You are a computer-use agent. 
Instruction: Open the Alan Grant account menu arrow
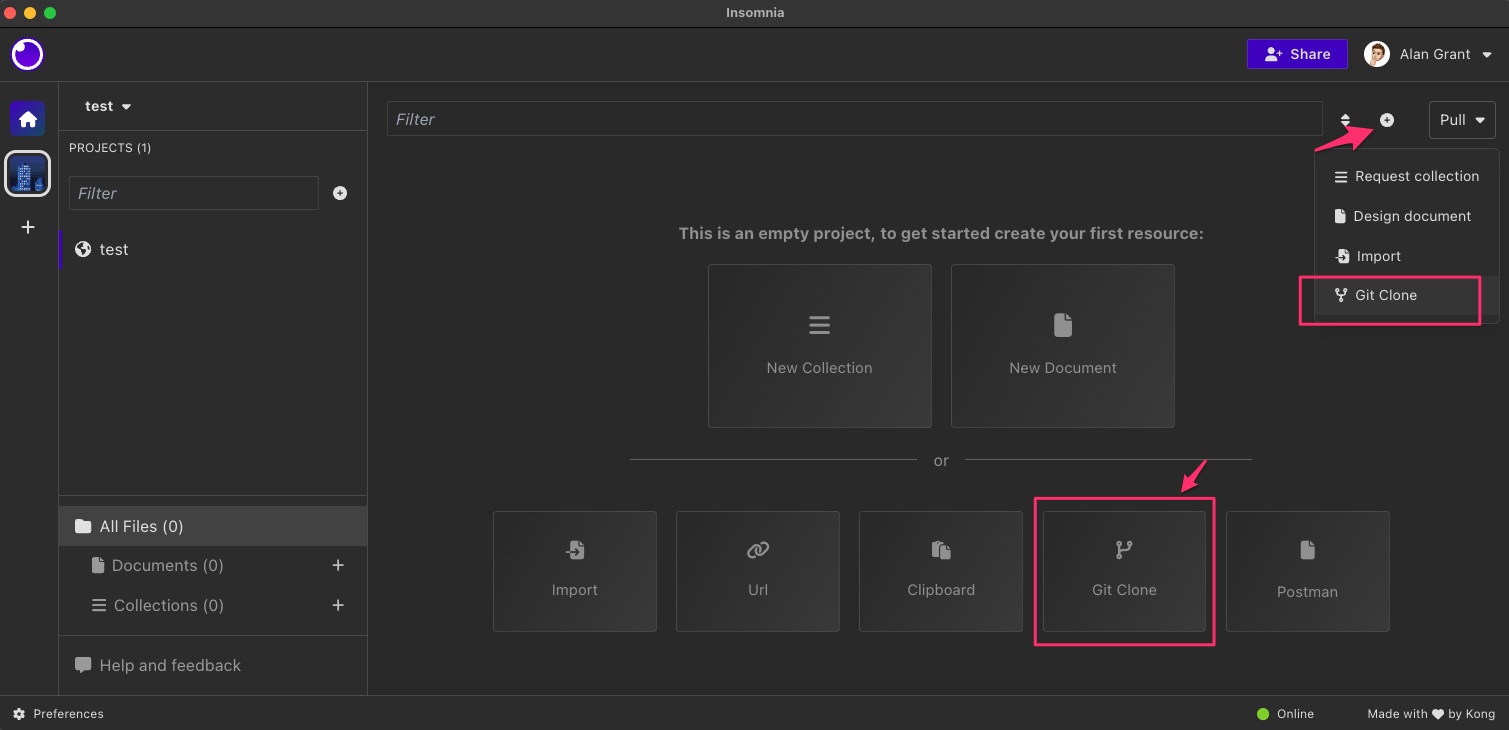pos(1487,55)
